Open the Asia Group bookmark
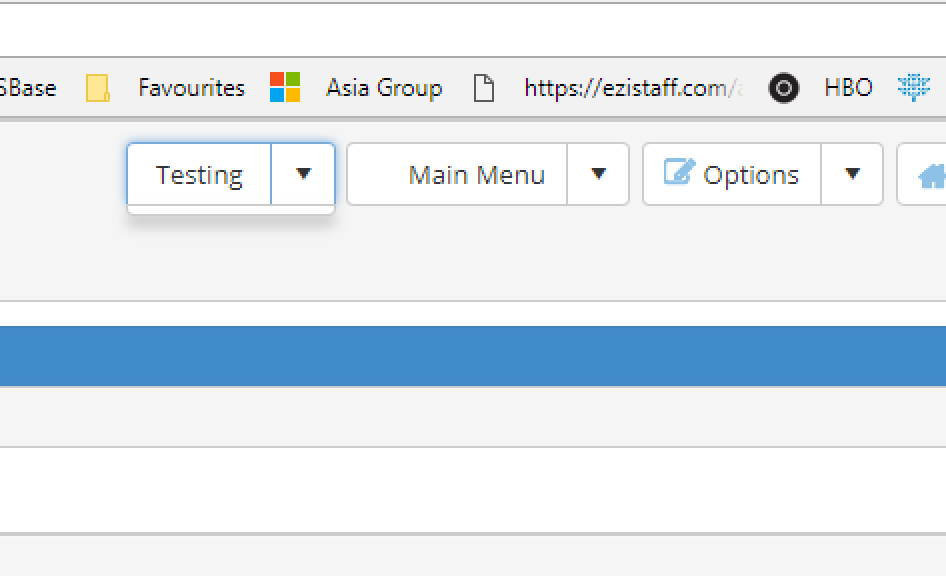 384,88
